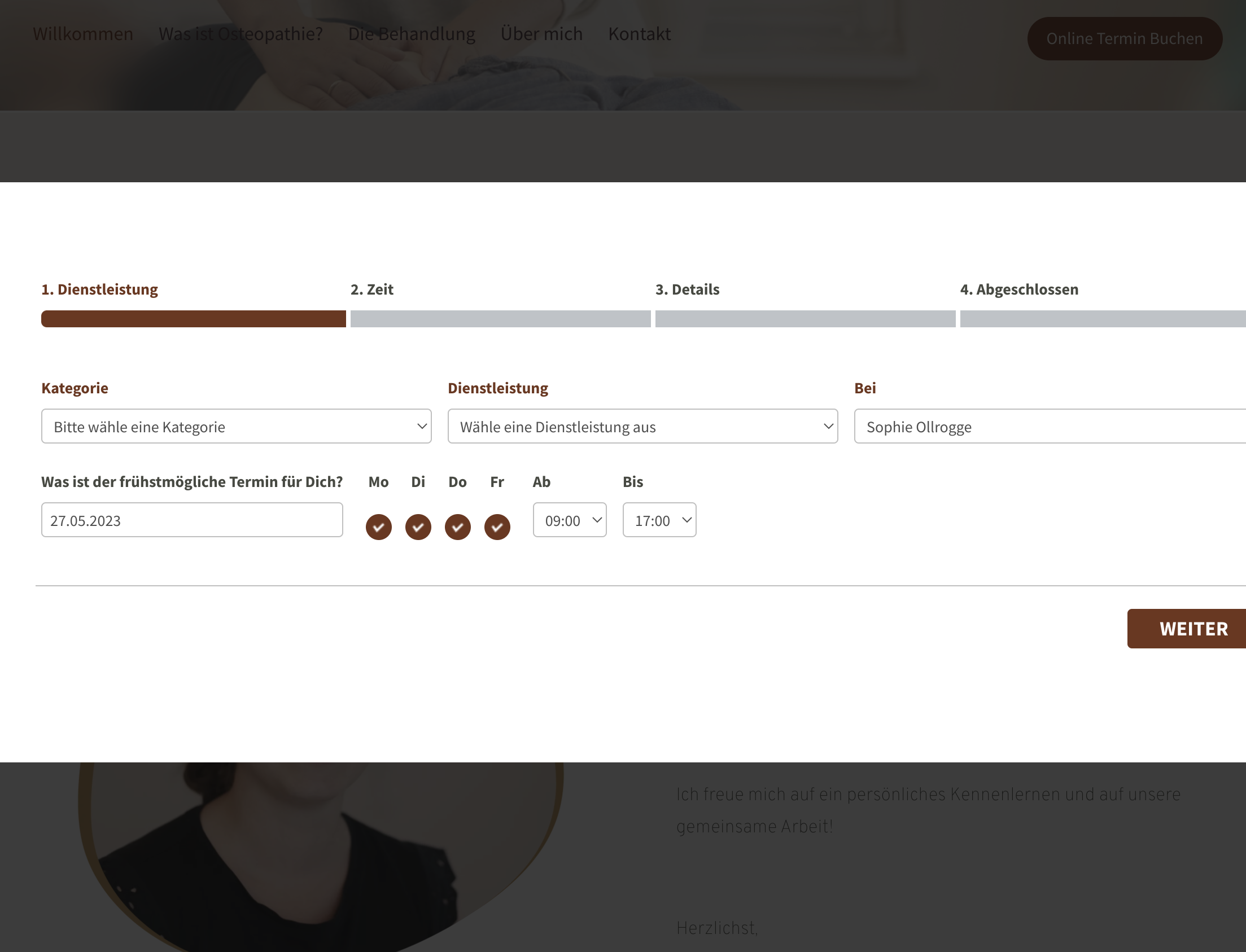Select step 1. Dienstleistung tab

(100, 289)
